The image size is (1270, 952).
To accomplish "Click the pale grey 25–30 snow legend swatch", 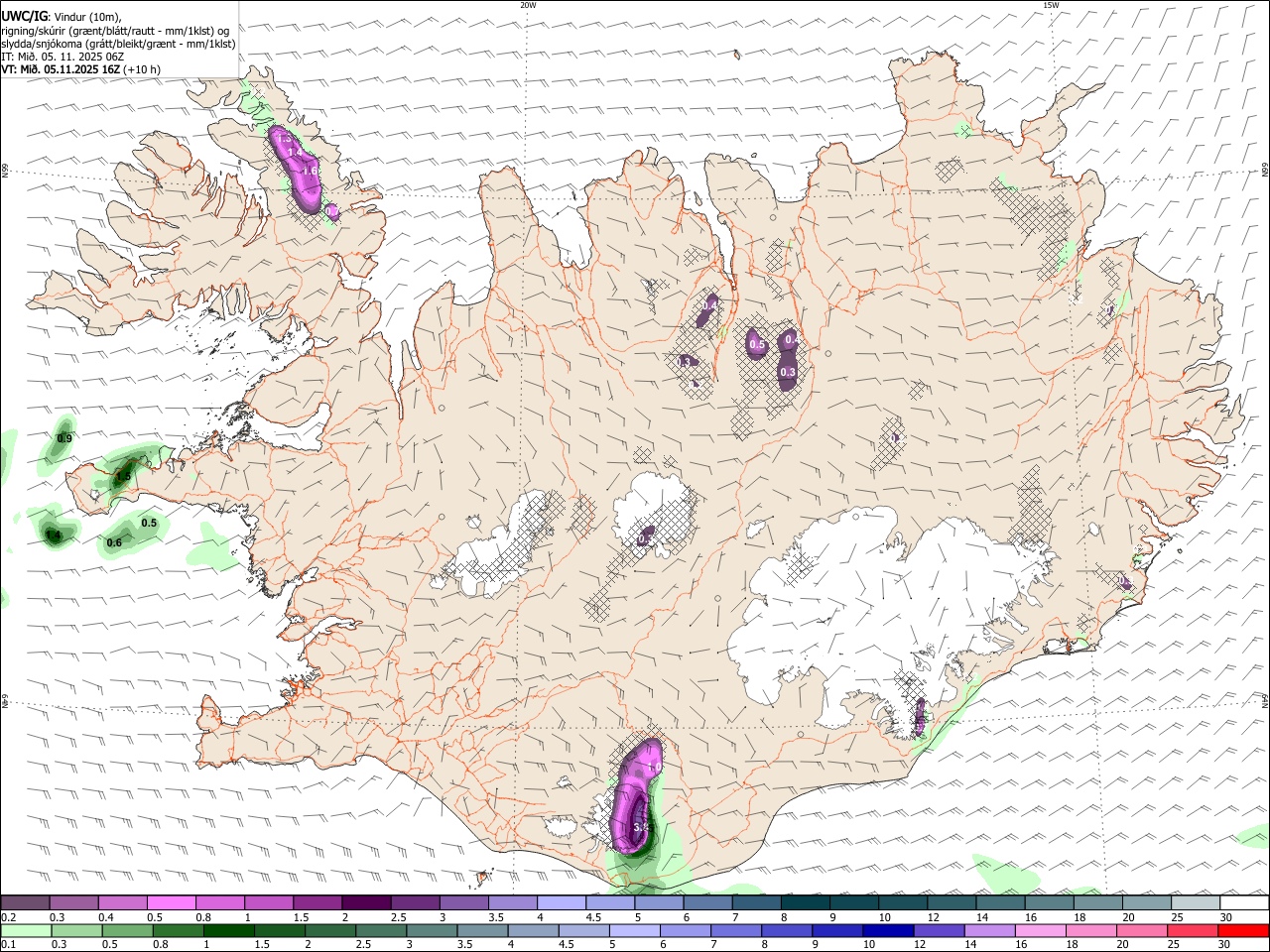I will pyautogui.click(x=1196, y=902).
